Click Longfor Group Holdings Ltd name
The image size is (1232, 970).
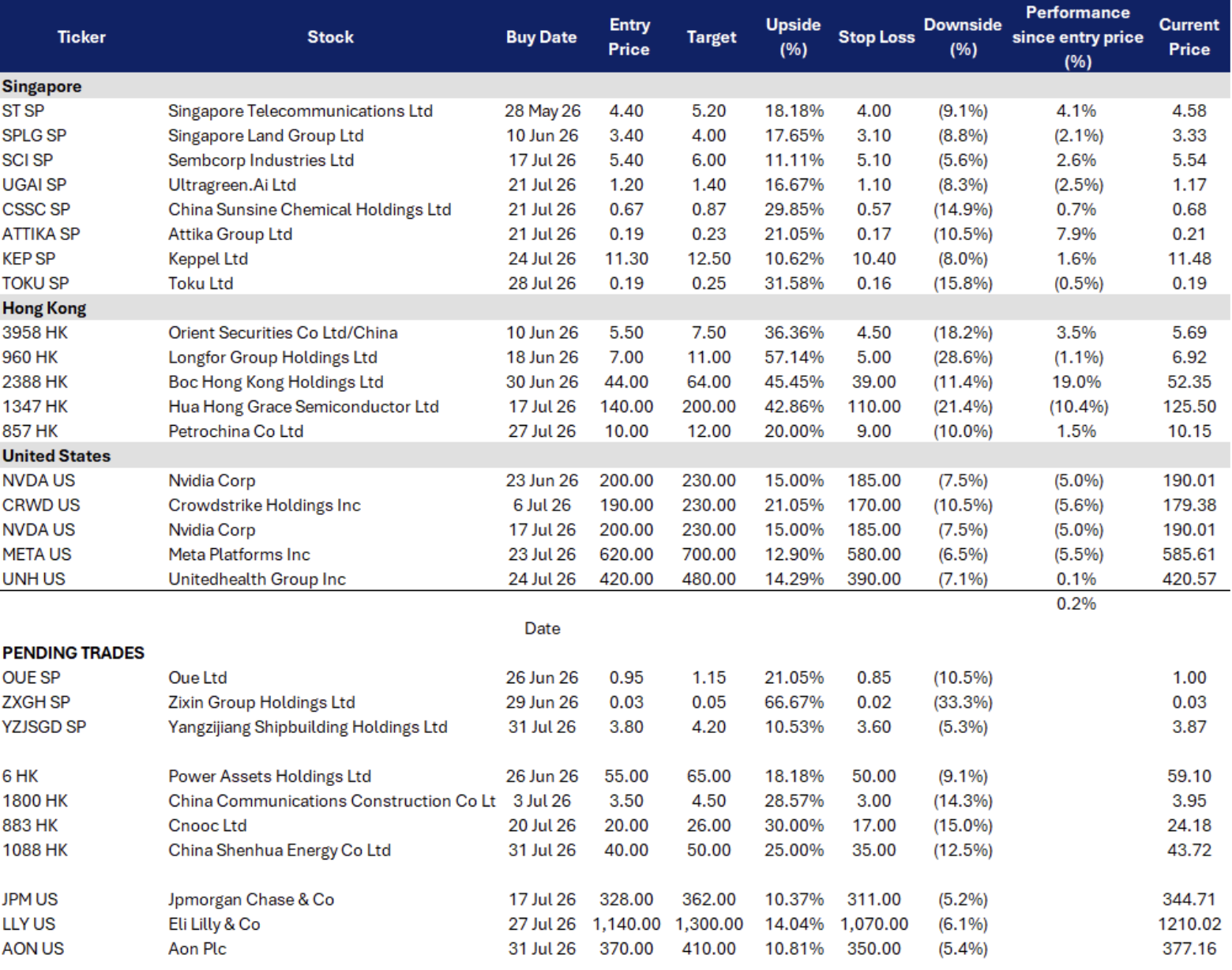(x=272, y=357)
